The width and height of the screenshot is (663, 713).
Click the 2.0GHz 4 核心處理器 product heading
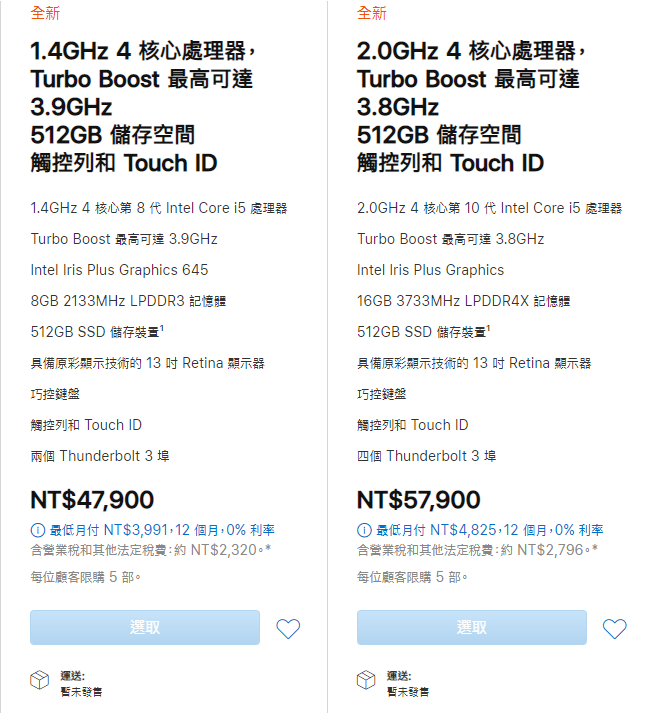pos(472,107)
